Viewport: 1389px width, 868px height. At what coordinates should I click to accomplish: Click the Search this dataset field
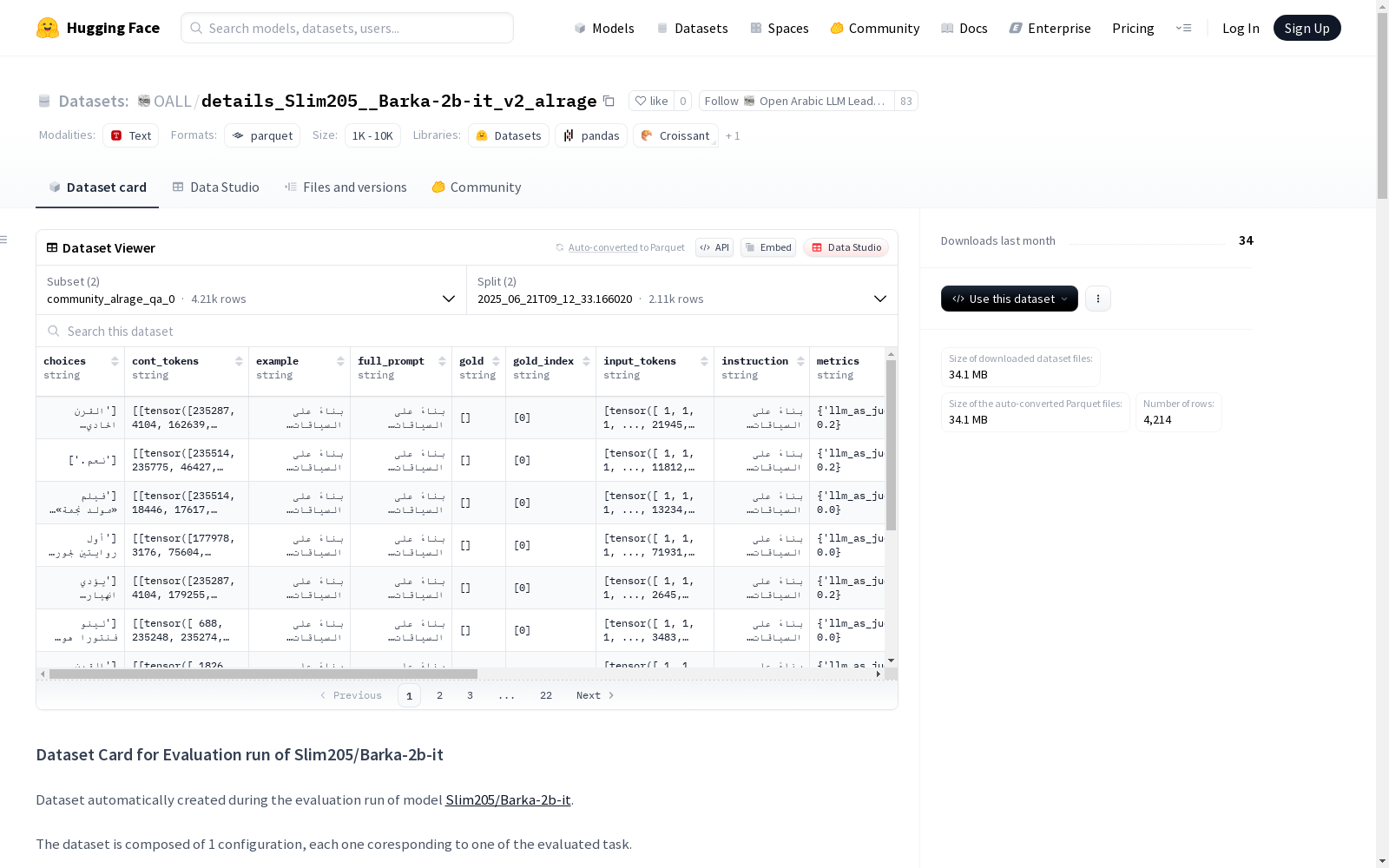(x=467, y=332)
